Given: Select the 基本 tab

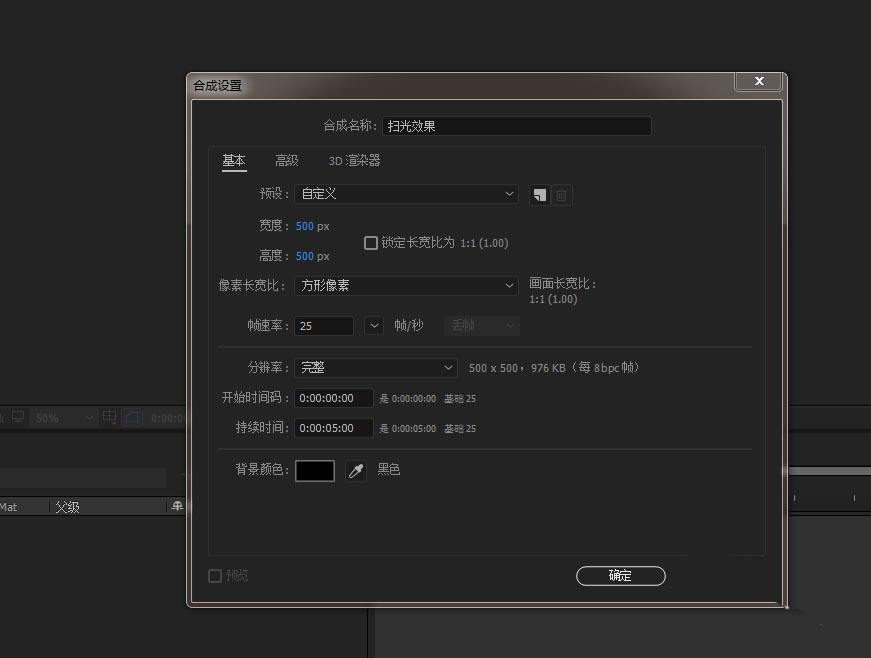Looking at the screenshot, I should [234, 160].
